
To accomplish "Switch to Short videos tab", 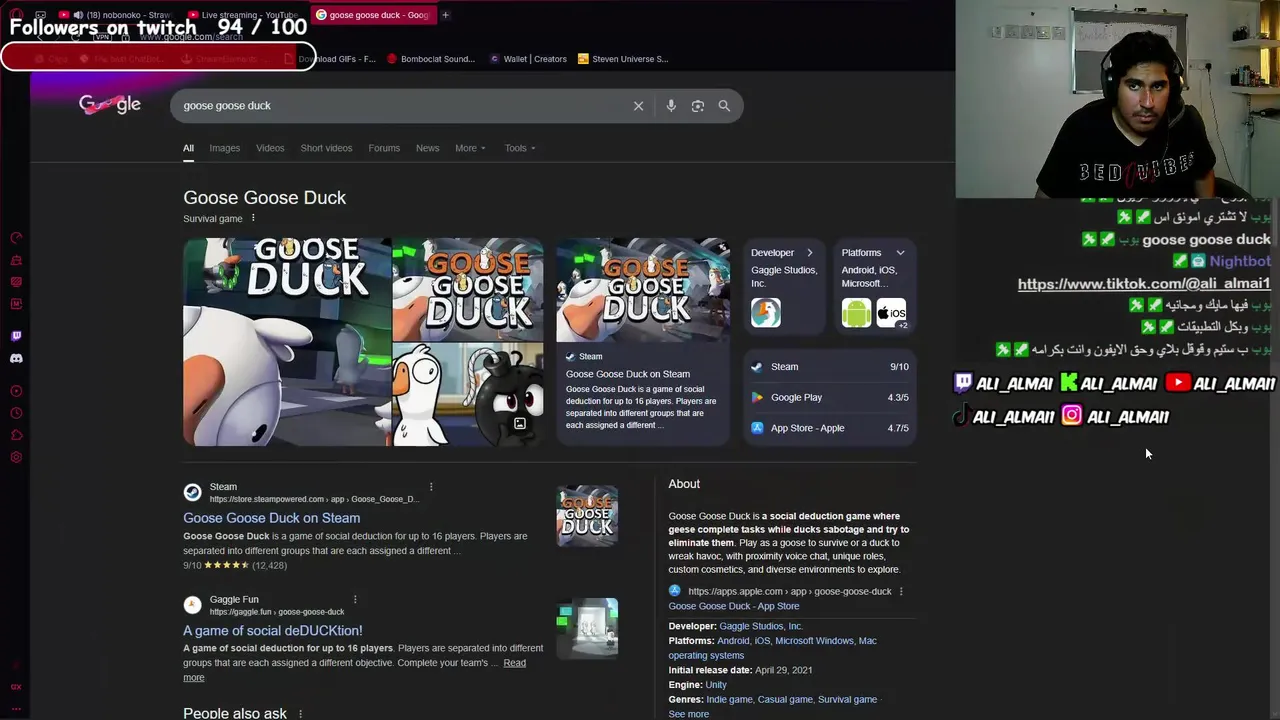I will pyautogui.click(x=326, y=148).
